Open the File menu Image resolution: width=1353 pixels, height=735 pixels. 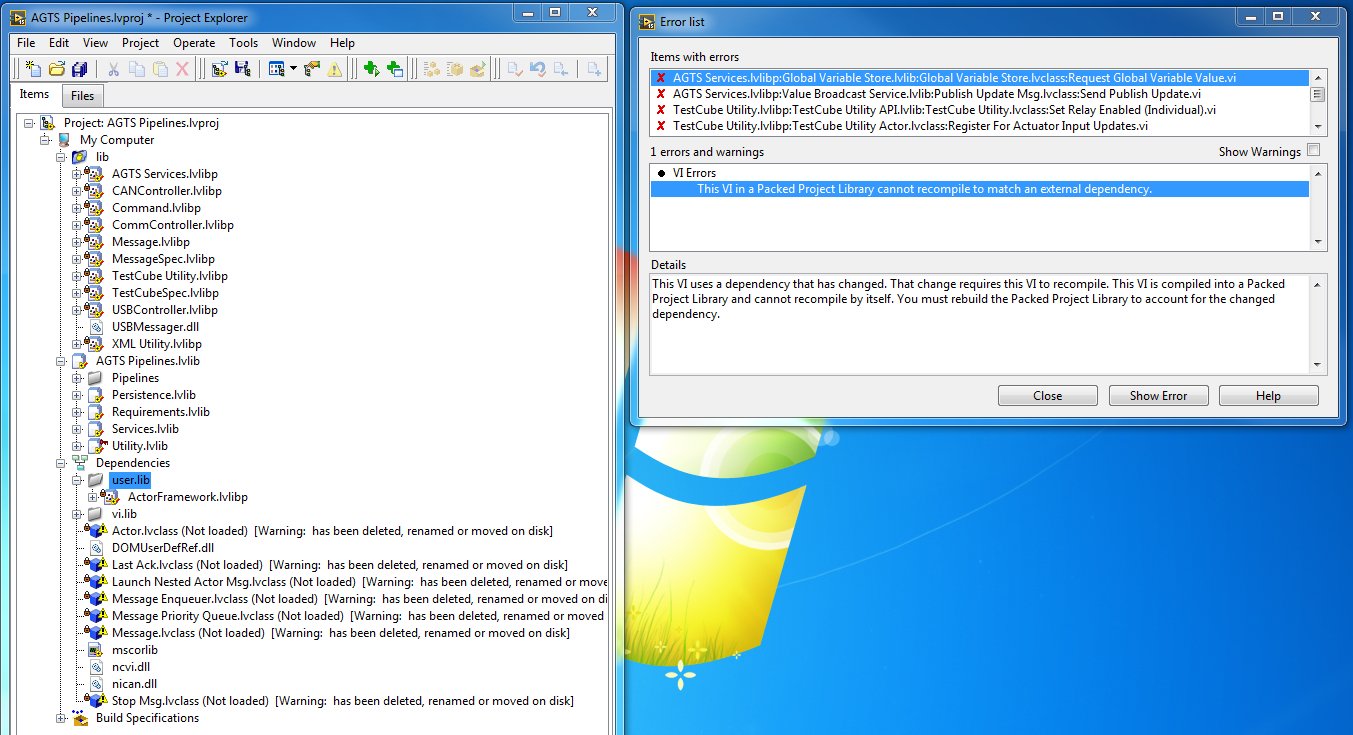(x=26, y=43)
